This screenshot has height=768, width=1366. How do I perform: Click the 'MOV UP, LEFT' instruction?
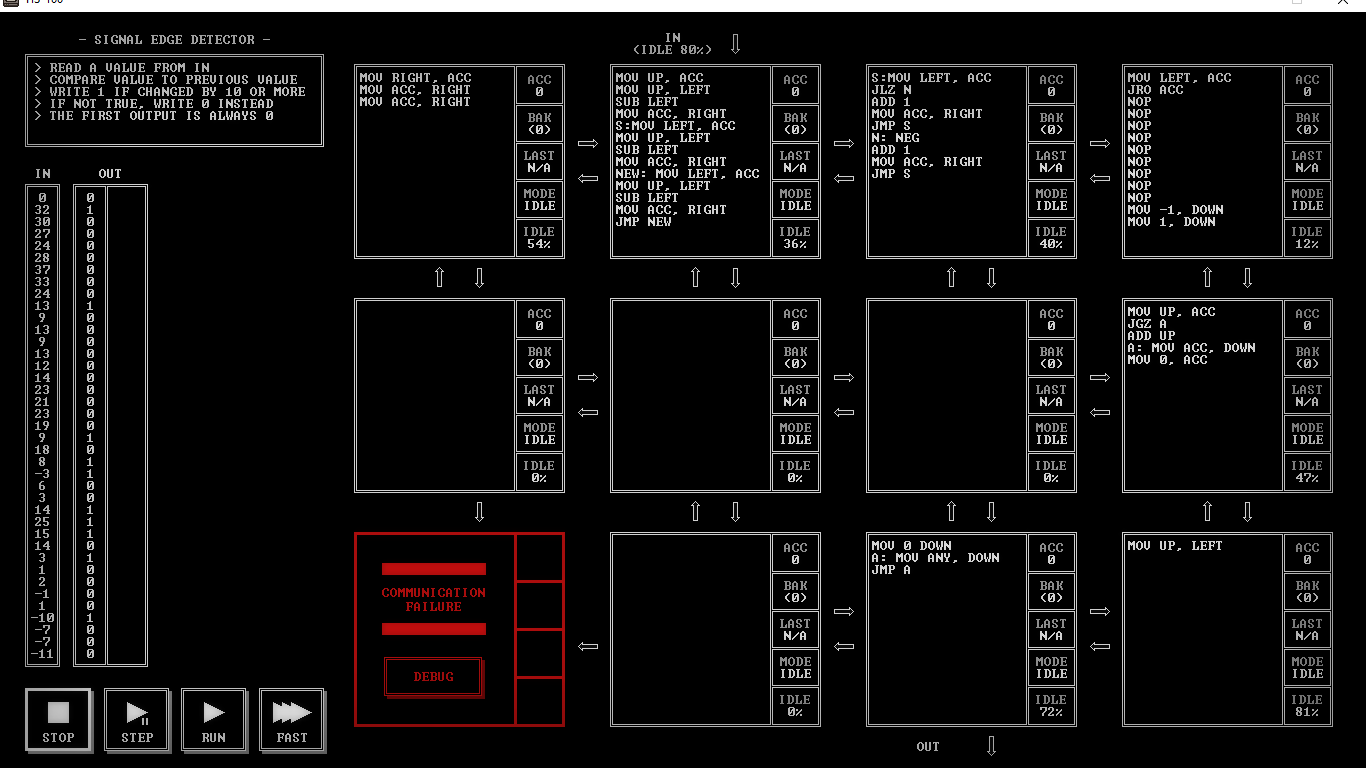point(1175,546)
